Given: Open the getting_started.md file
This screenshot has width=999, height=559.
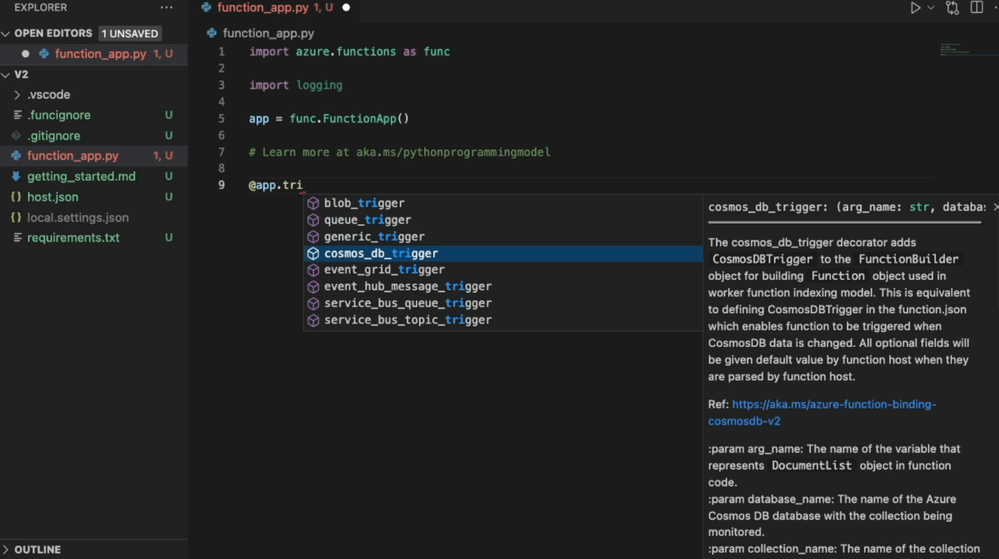Looking at the screenshot, I should click(x=81, y=177).
